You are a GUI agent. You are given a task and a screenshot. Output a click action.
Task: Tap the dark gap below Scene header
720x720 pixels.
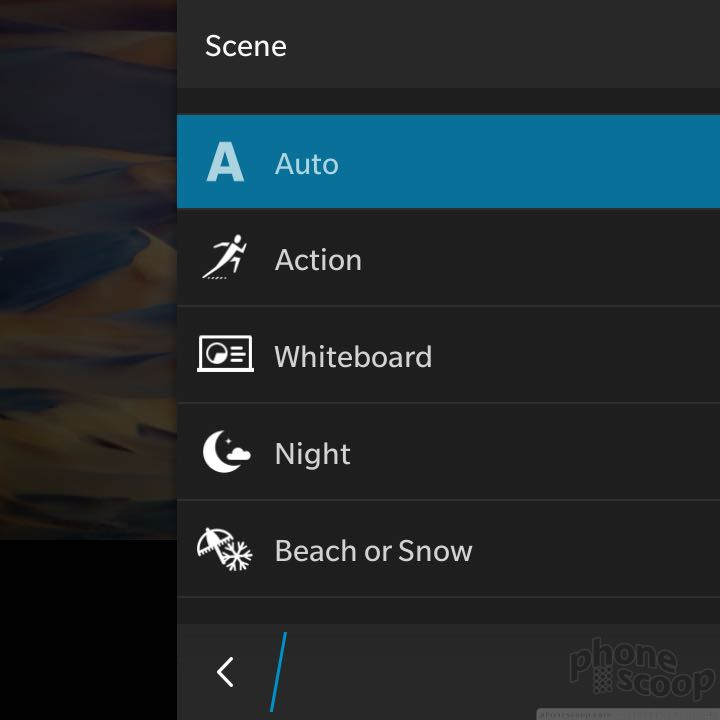[x=448, y=101]
